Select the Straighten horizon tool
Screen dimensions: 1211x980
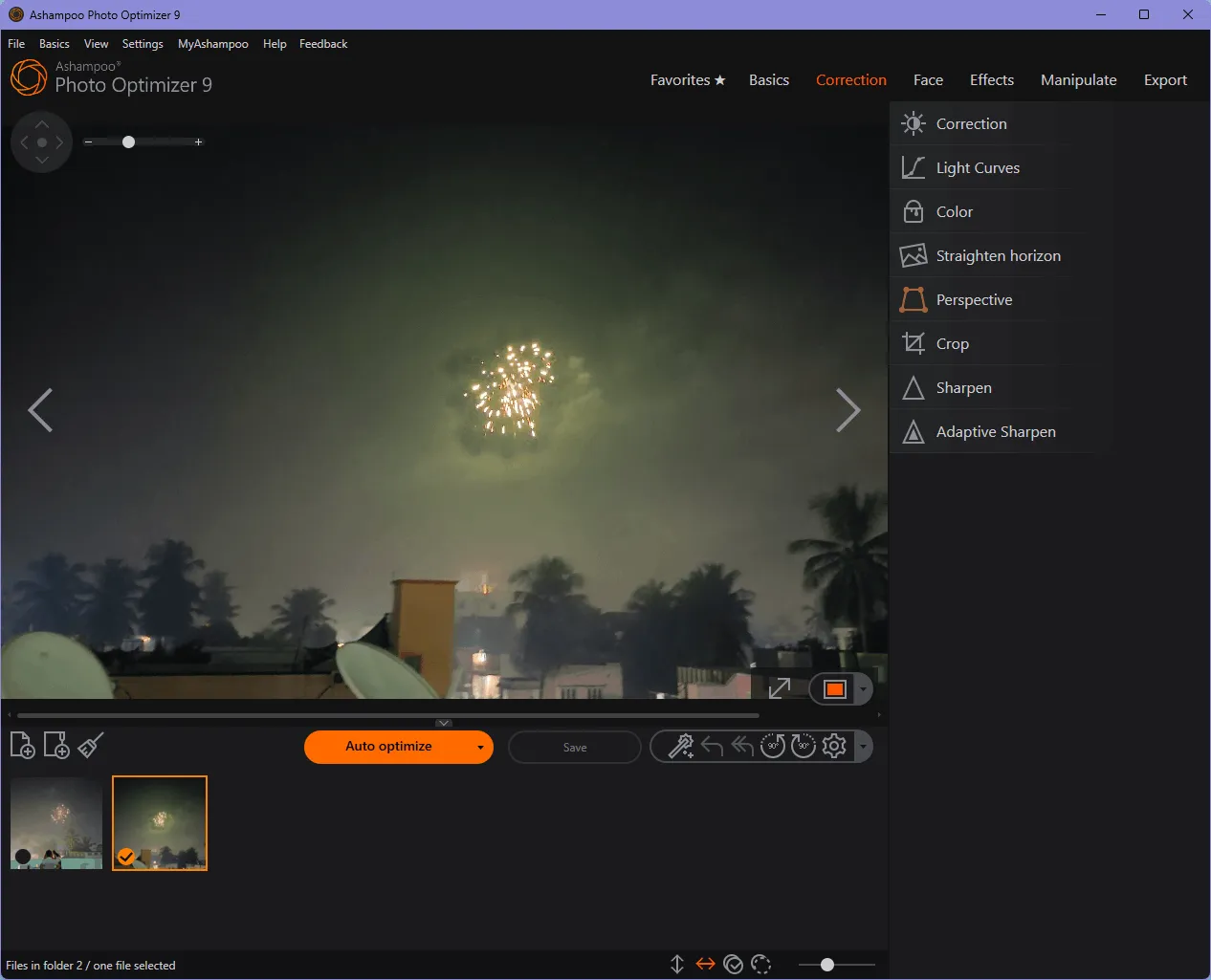click(999, 255)
